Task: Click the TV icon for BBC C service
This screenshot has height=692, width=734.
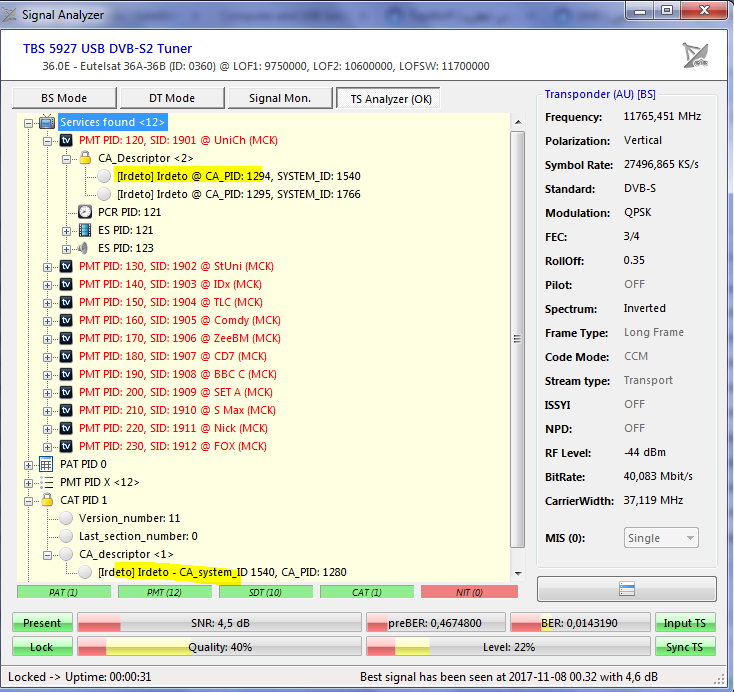Action: click(x=66, y=374)
